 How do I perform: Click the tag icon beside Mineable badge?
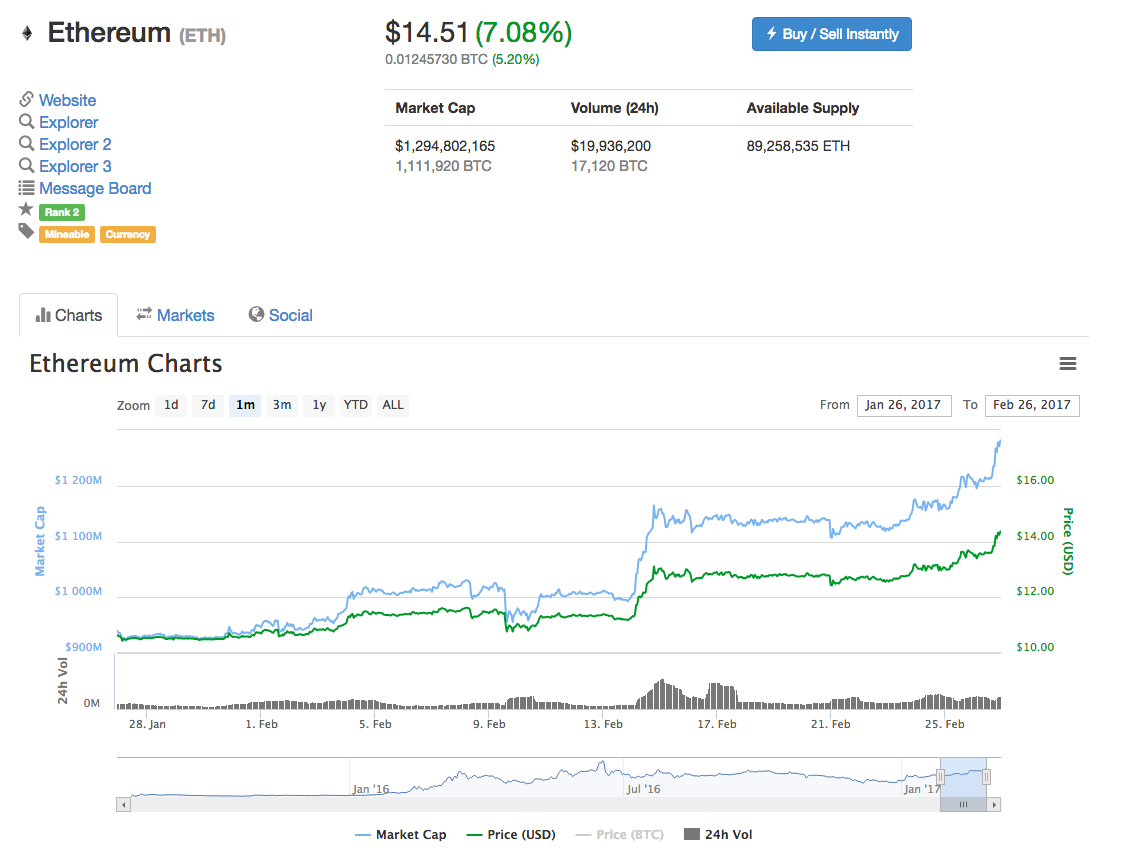coord(25,233)
